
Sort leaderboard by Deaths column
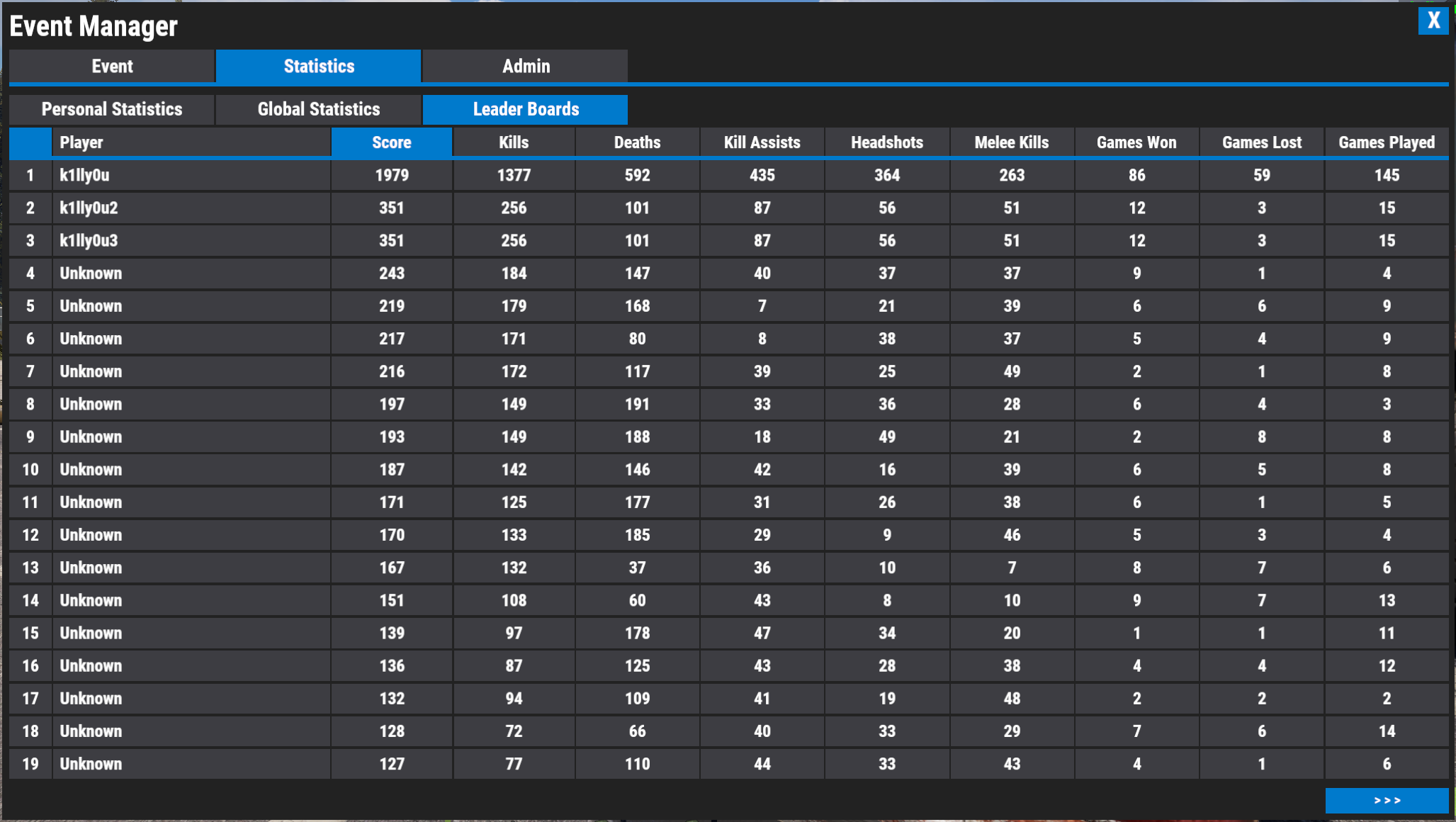tap(637, 142)
